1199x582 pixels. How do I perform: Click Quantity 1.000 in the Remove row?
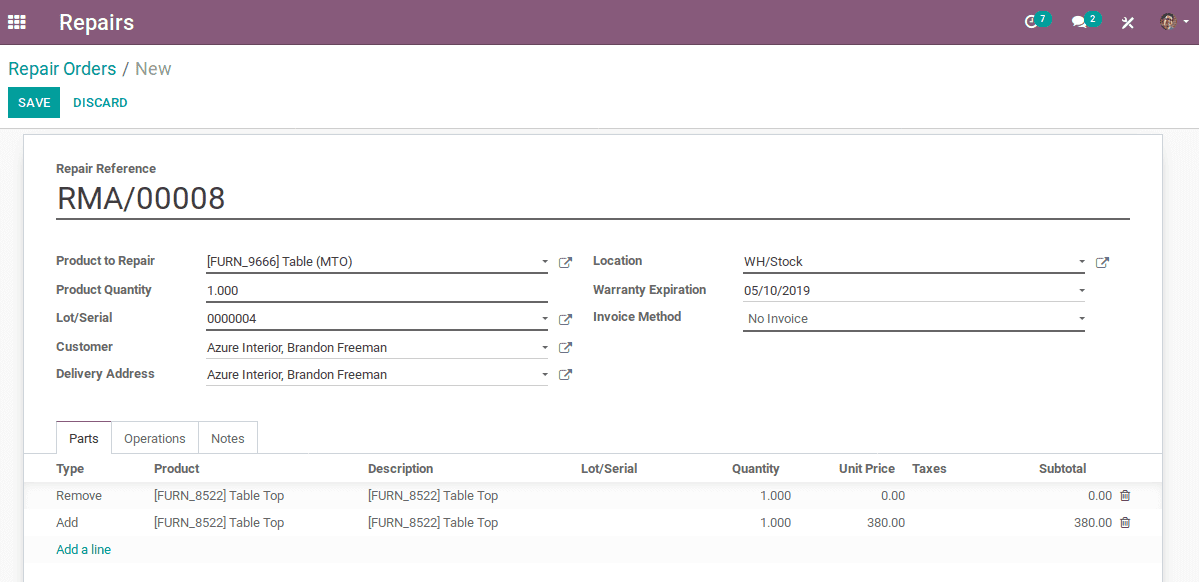point(775,496)
